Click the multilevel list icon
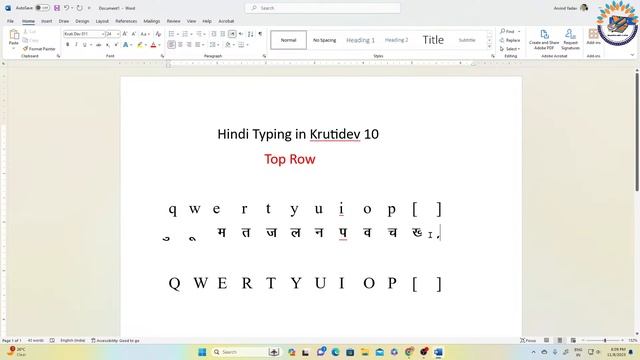The width and height of the screenshot is (640, 360). pos(199,34)
